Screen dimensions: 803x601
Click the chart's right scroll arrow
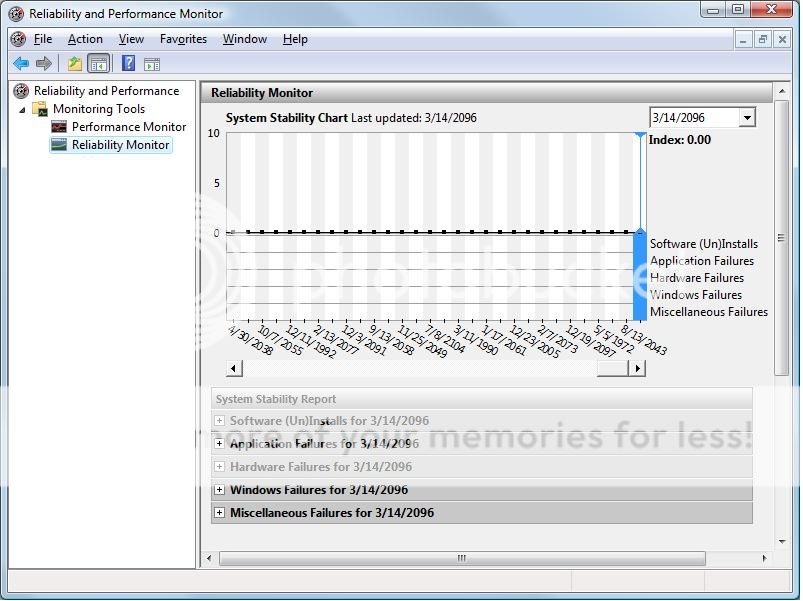click(637, 368)
